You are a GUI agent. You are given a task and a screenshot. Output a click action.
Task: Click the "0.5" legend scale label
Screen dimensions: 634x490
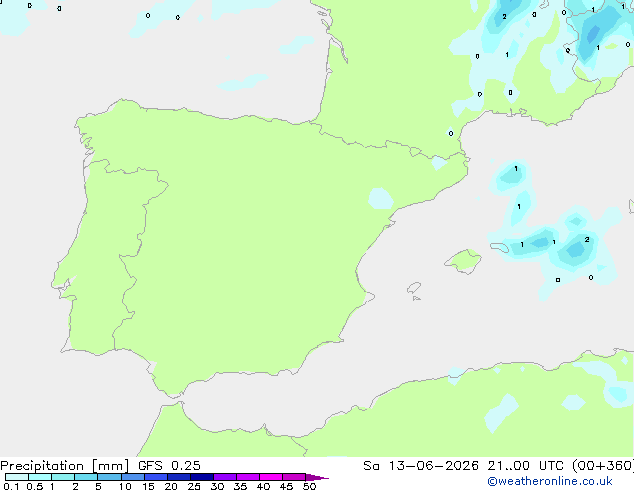click(x=35, y=486)
